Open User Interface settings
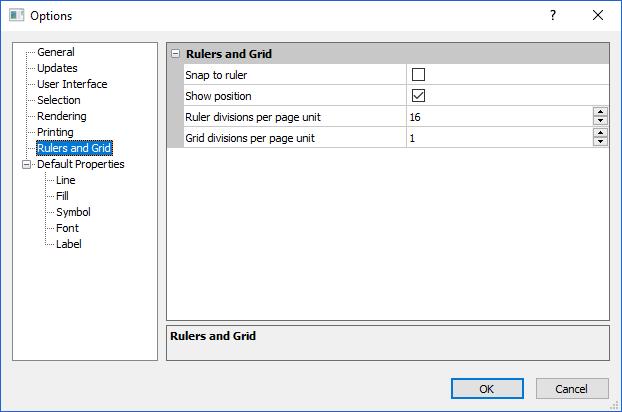Image resolution: width=622 pixels, height=412 pixels. point(72,84)
